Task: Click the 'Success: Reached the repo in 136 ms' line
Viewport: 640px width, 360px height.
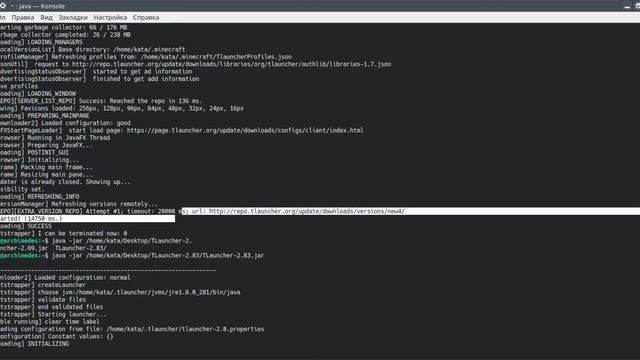Action: pyautogui.click(x=101, y=101)
